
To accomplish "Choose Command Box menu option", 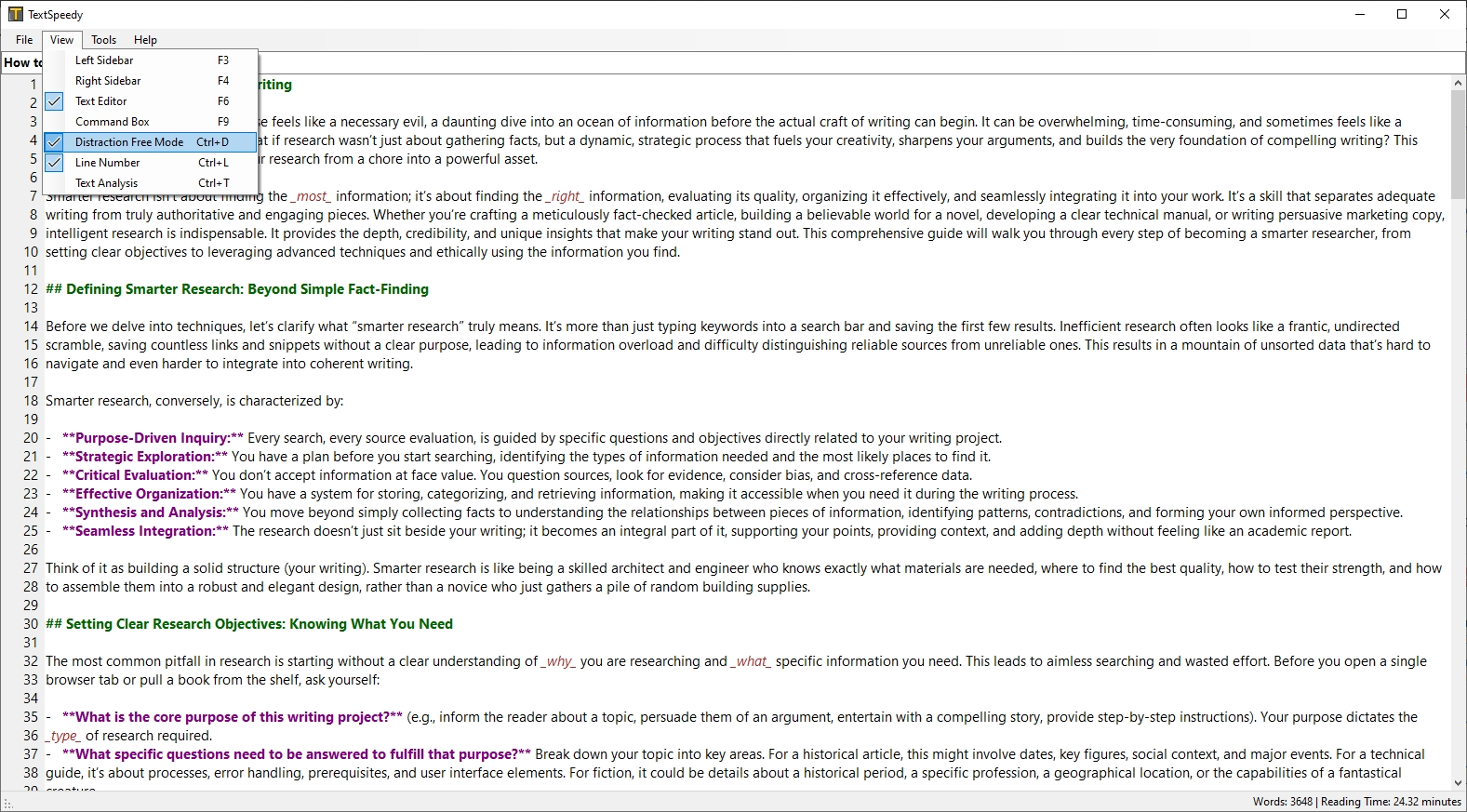I will click(x=151, y=122).
